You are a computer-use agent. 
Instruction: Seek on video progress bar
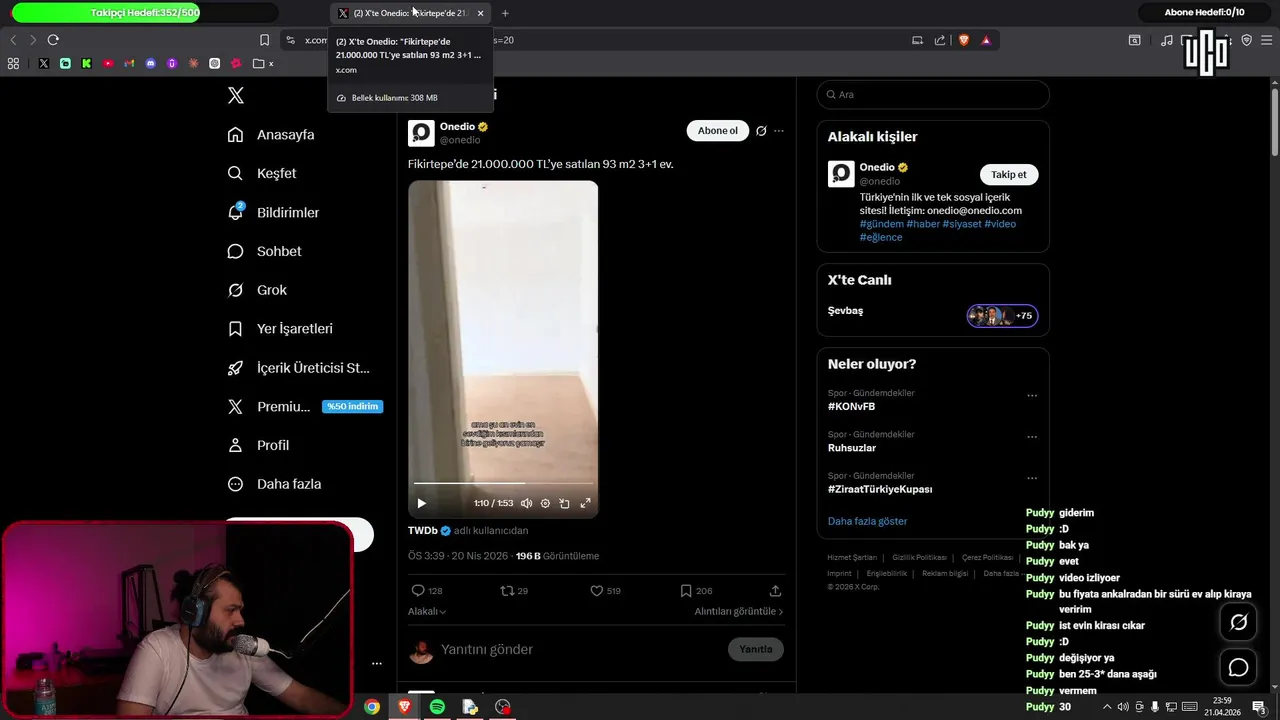503,484
